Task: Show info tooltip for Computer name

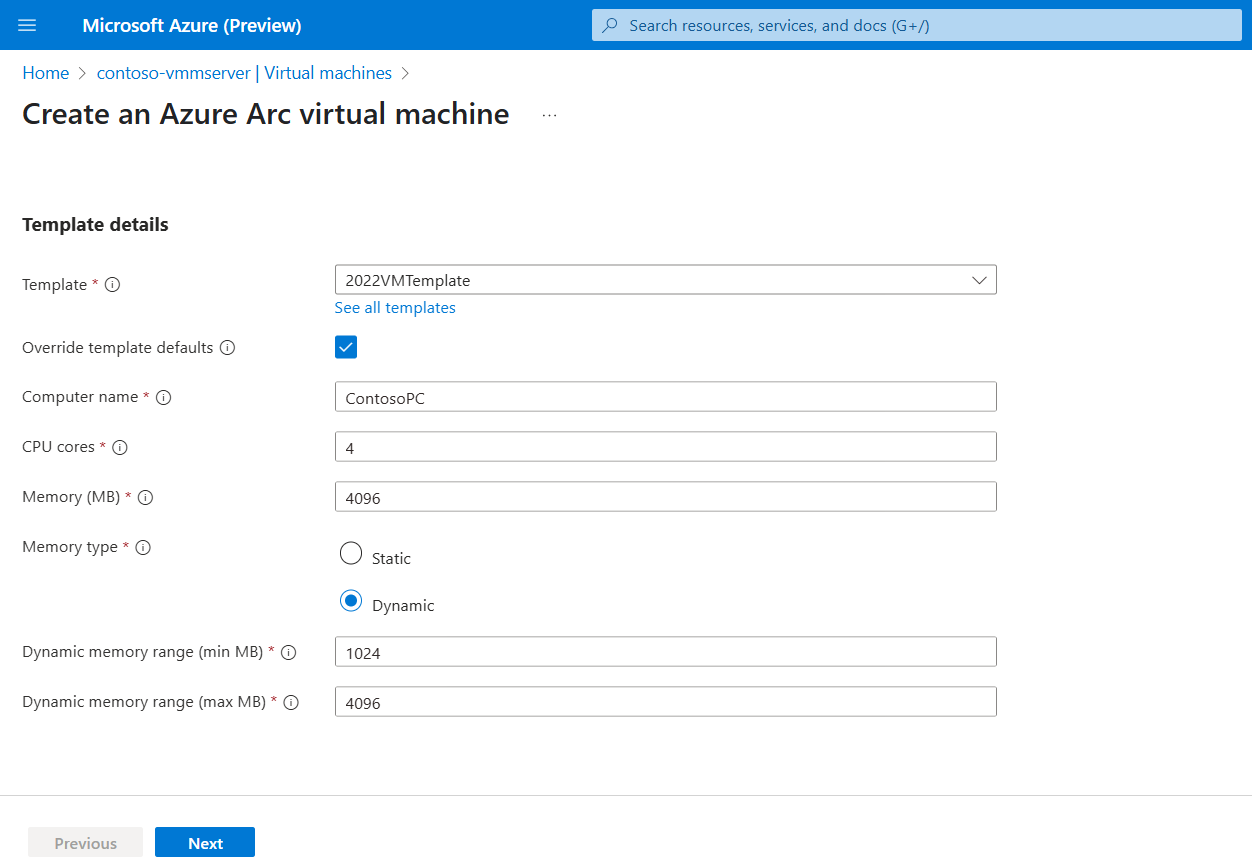Action: point(164,397)
